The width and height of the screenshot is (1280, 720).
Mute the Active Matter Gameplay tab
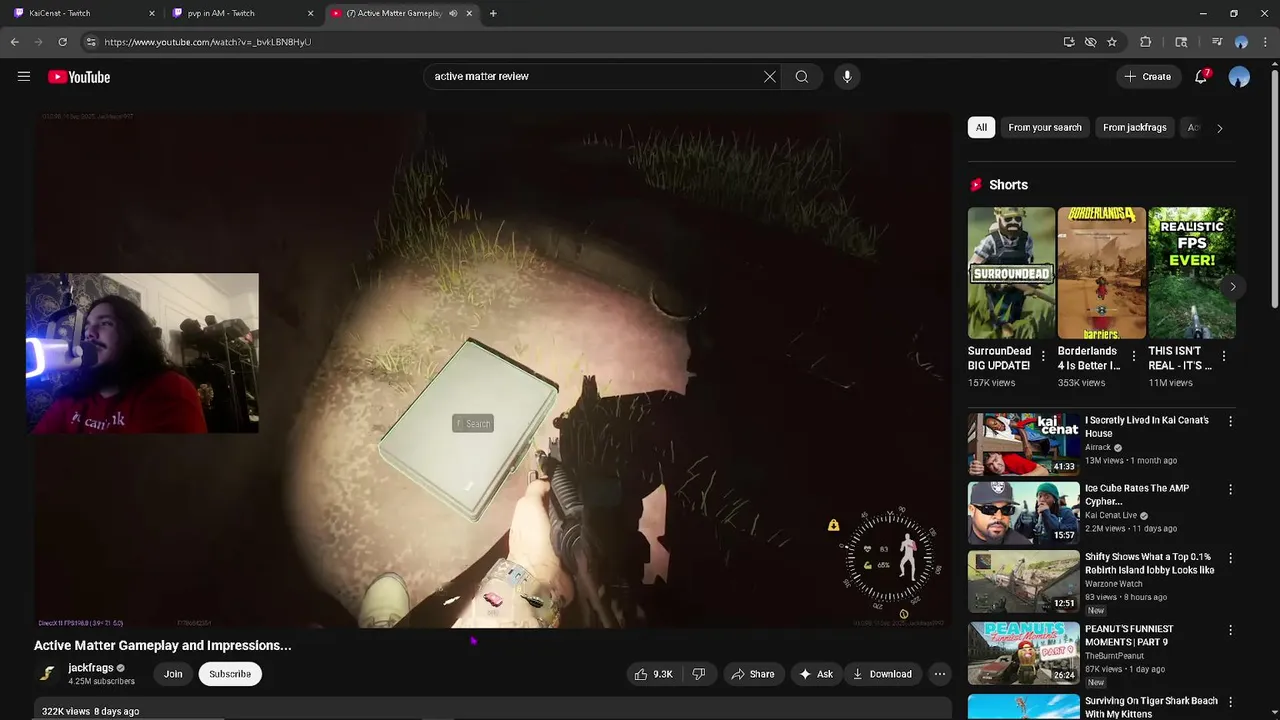[453, 13]
